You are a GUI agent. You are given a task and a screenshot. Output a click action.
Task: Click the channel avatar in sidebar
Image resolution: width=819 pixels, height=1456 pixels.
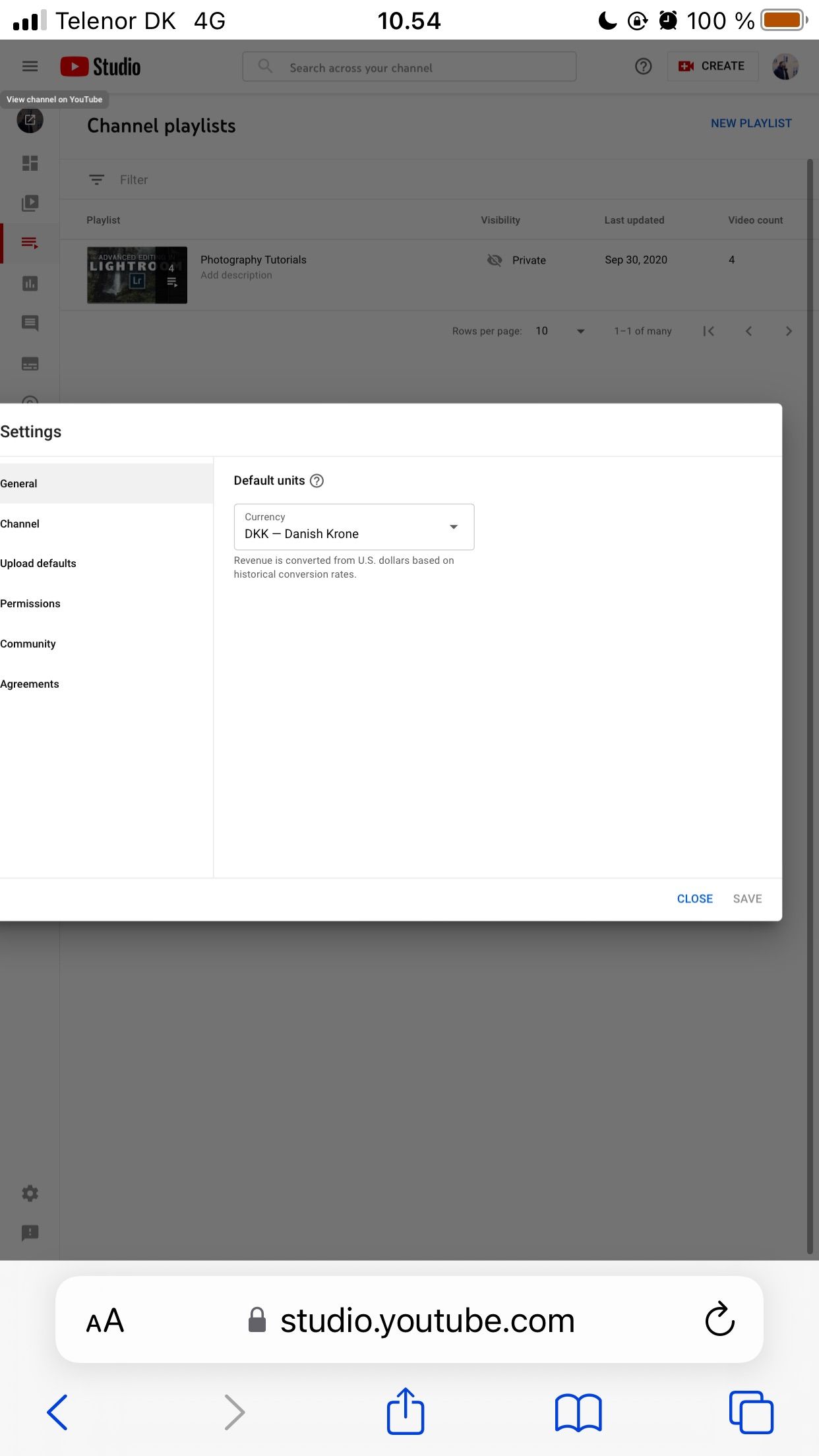(30, 120)
